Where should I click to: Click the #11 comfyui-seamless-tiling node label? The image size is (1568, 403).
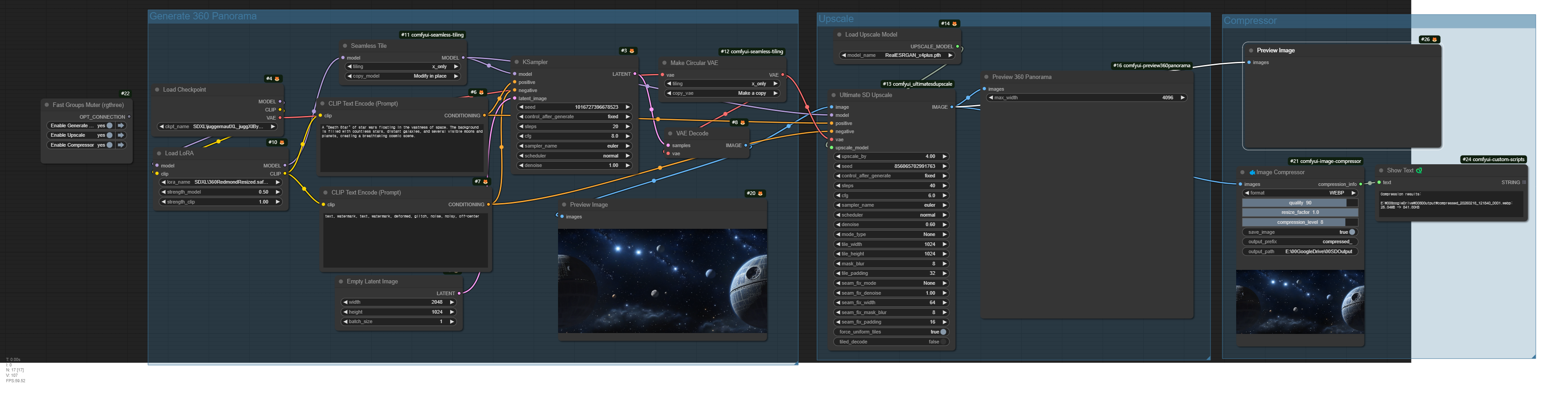click(433, 35)
